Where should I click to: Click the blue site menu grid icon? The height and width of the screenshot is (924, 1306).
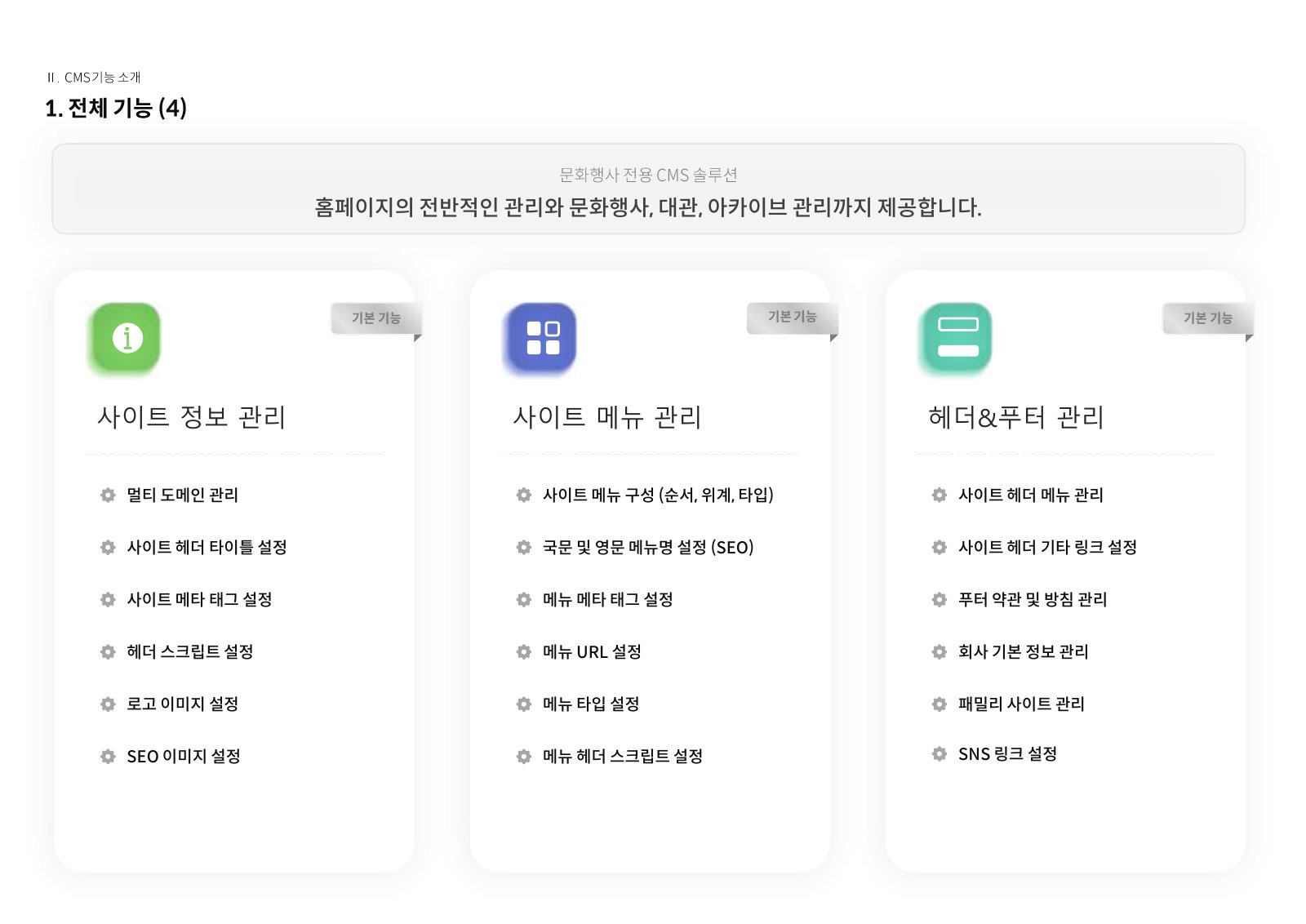540,338
